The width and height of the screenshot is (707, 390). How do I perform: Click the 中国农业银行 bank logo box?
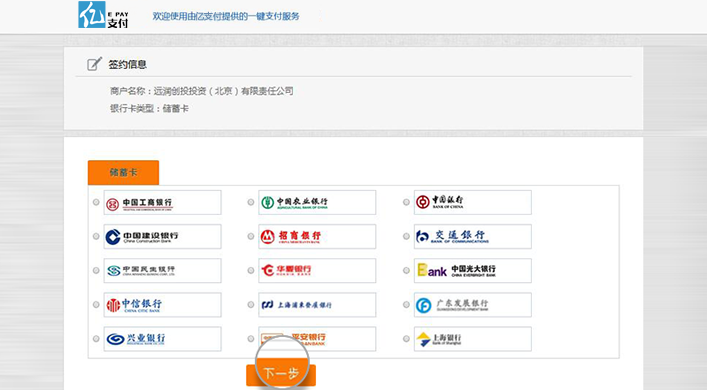[317, 202]
